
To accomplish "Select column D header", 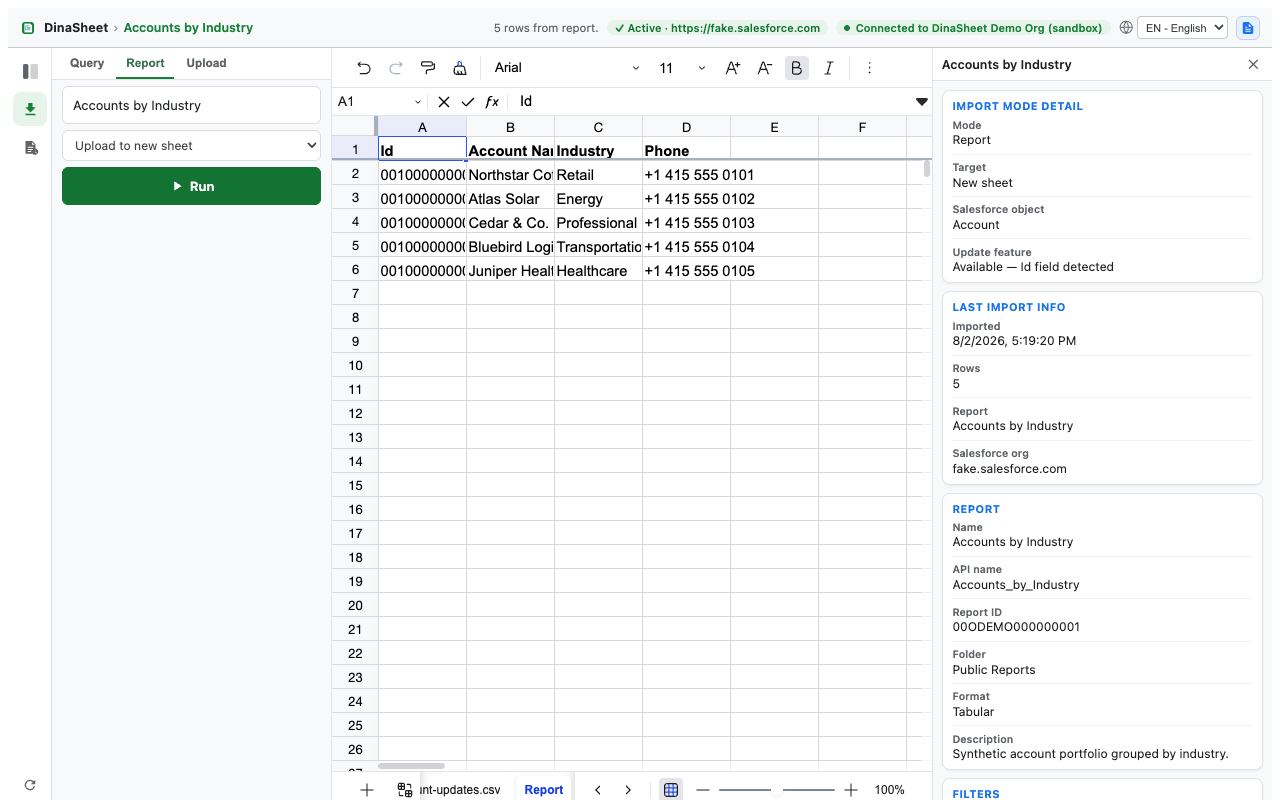I will point(686,127).
